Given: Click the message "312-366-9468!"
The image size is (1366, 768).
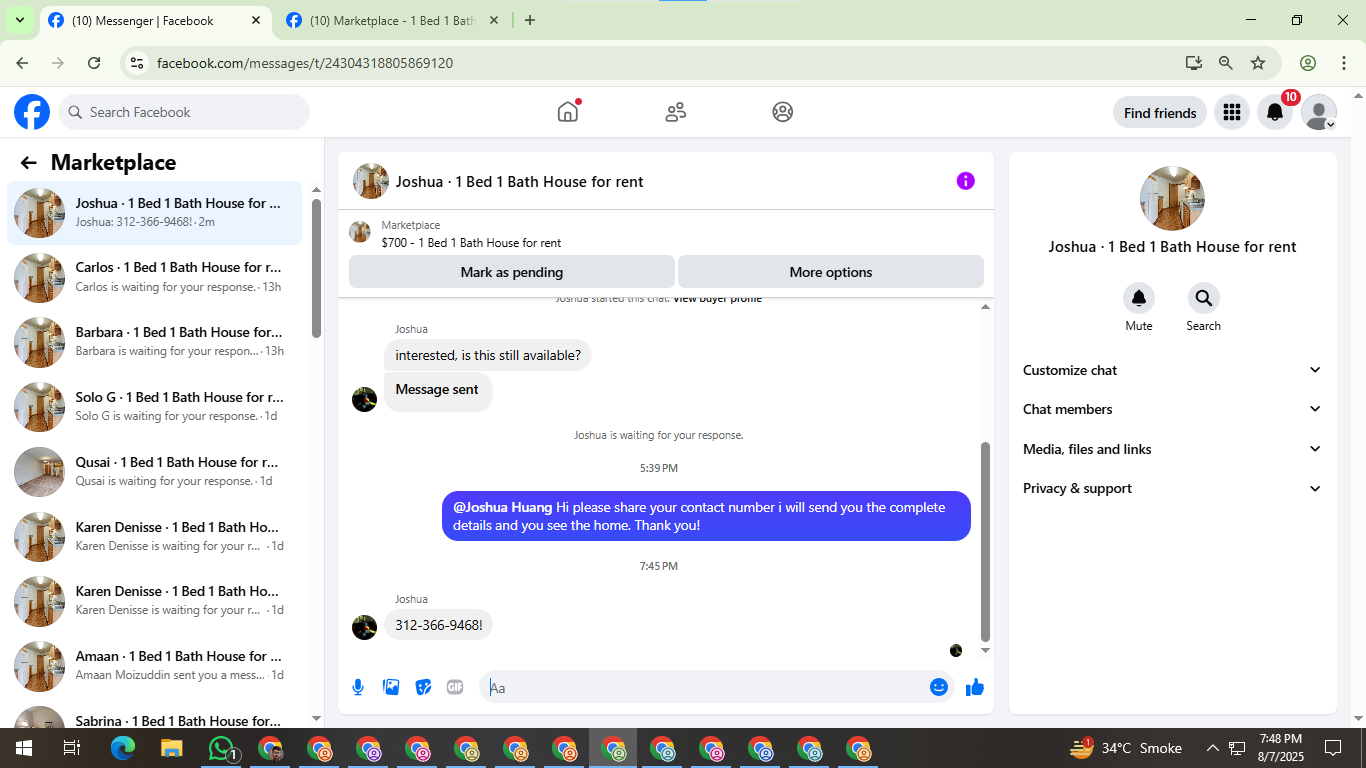Looking at the screenshot, I should [439, 625].
